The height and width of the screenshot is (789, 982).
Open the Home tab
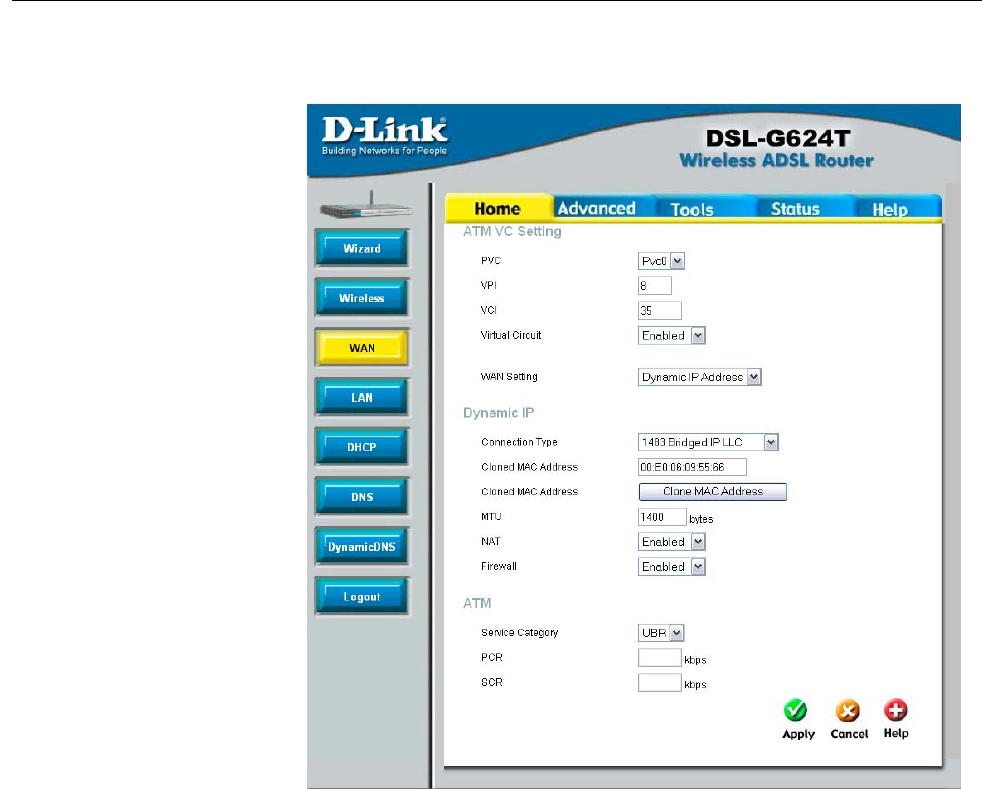[498, 209]
